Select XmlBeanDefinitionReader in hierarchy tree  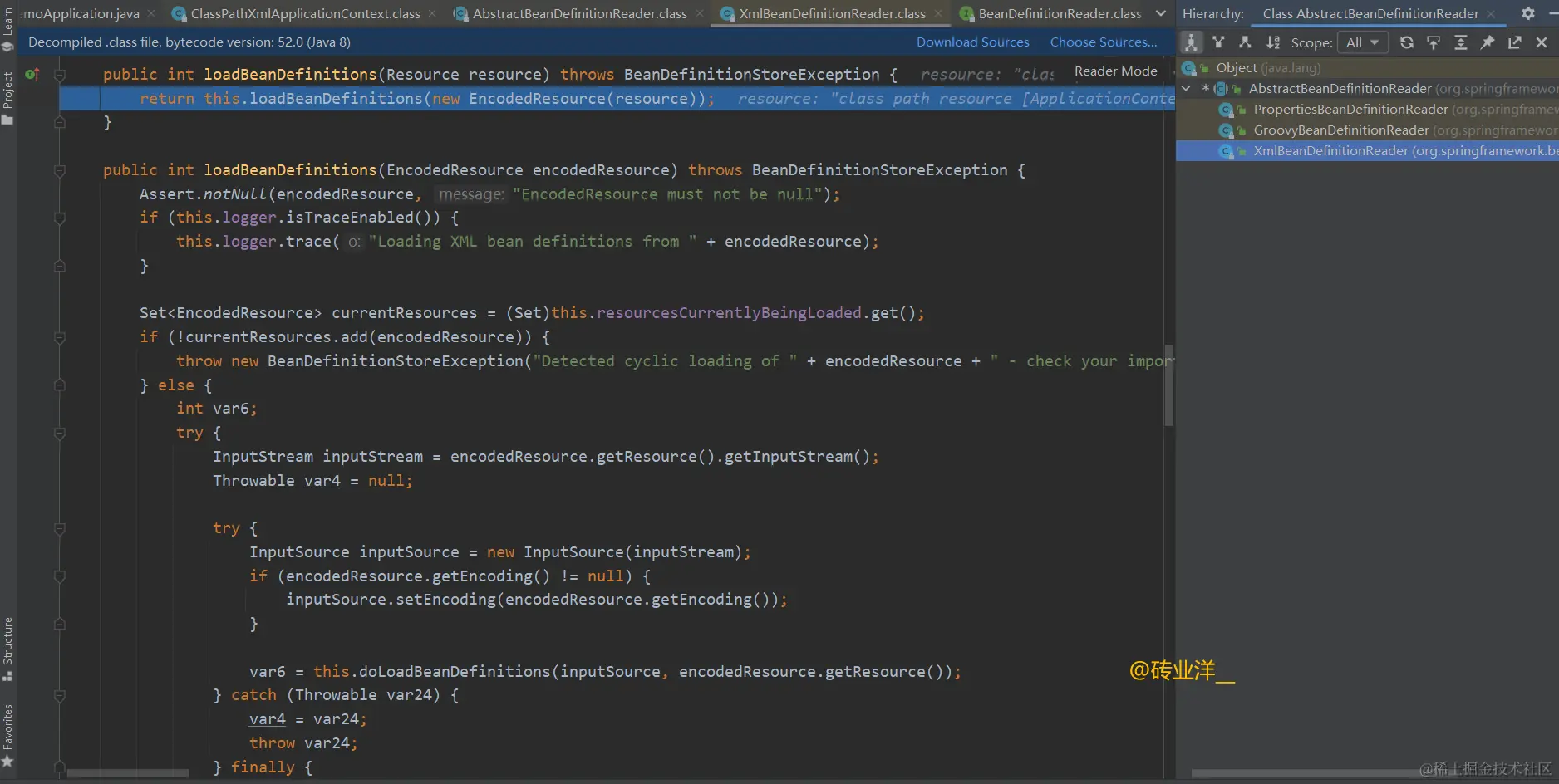(1367, 151)
